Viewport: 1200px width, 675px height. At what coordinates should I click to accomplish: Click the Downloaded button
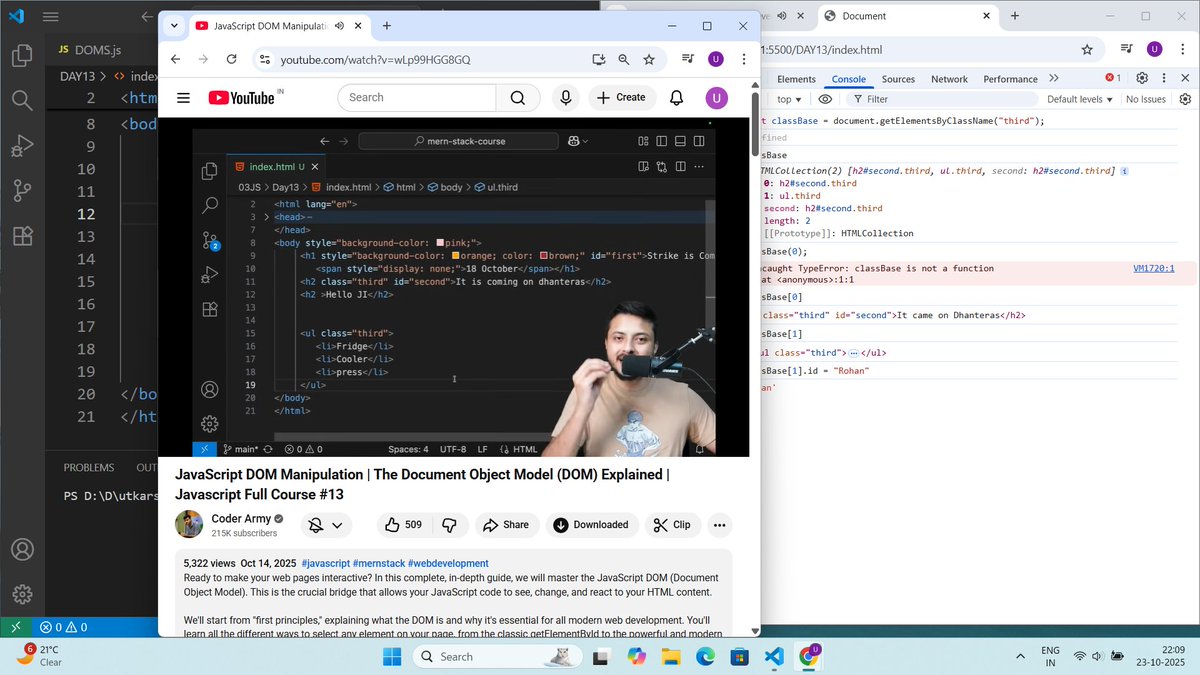coord(590,524)
